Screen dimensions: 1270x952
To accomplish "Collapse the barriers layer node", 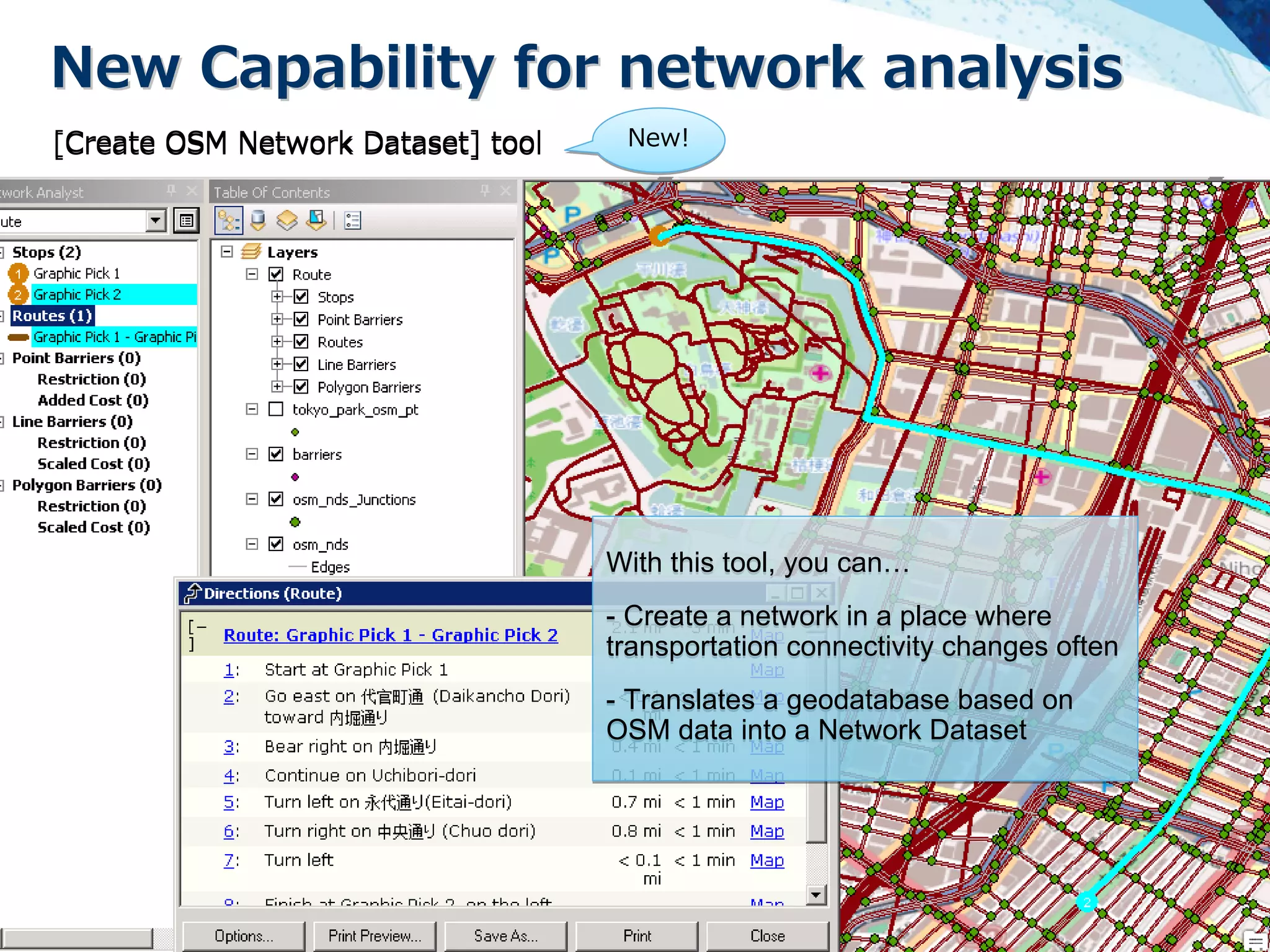I will point(252,454).
